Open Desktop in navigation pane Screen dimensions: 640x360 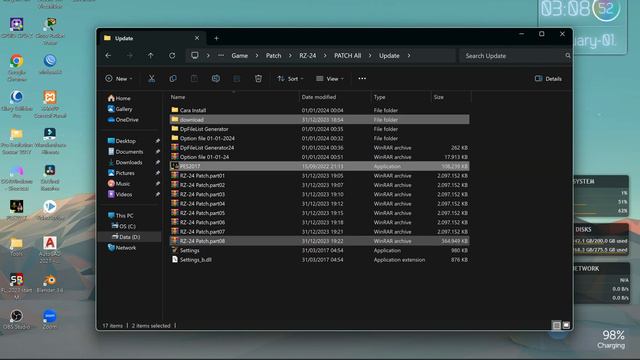pos(121,141)
